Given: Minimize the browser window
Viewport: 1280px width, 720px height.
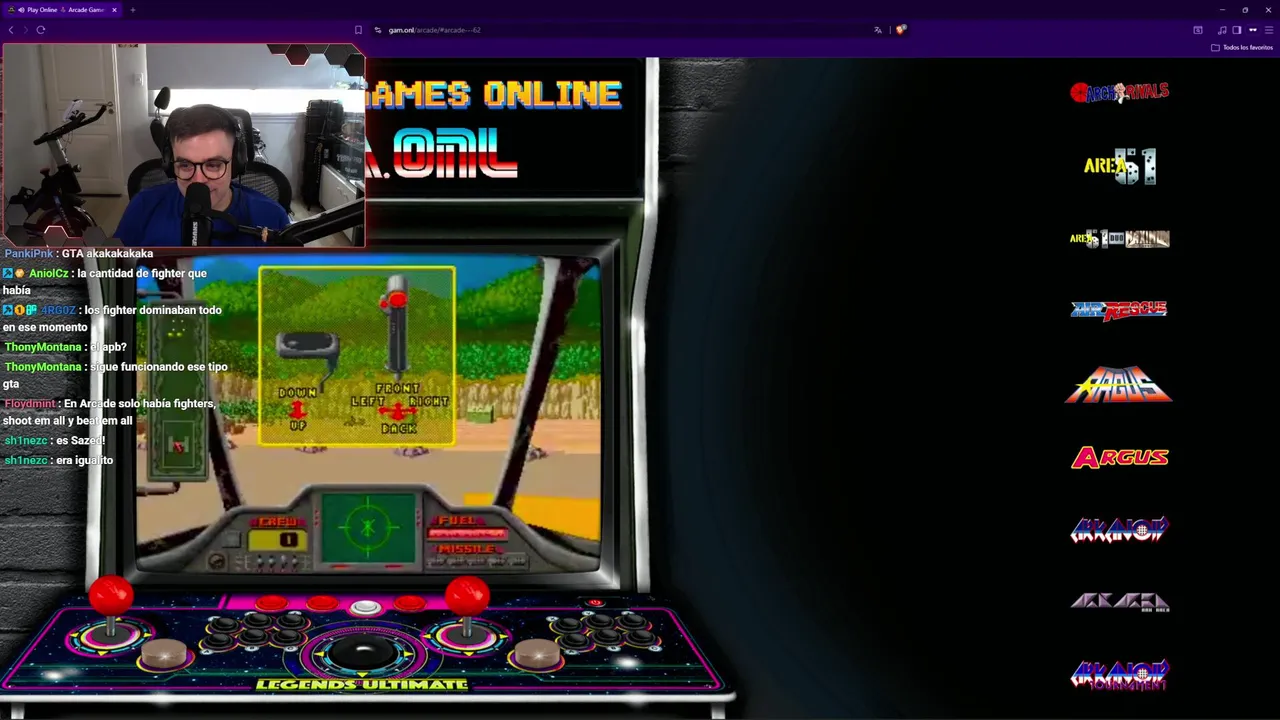Looking at the screenshot, I should coord(1221,10).
